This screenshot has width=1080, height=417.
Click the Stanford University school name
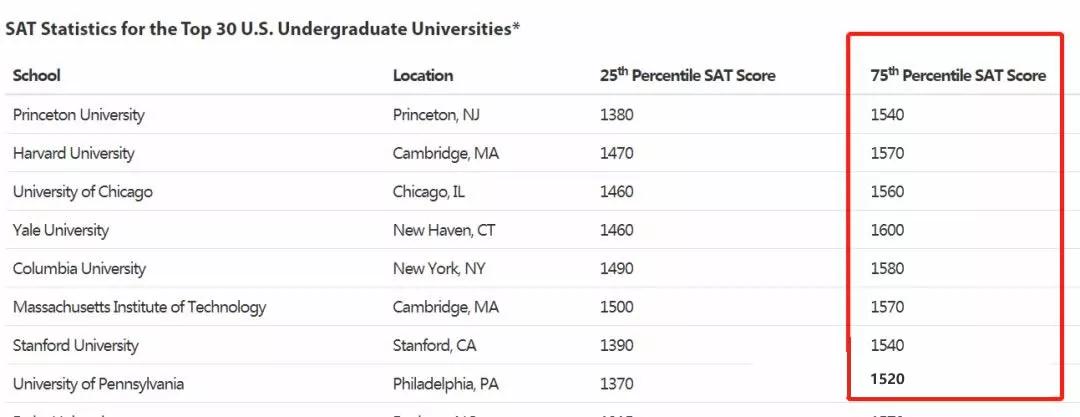click(76, 346)
